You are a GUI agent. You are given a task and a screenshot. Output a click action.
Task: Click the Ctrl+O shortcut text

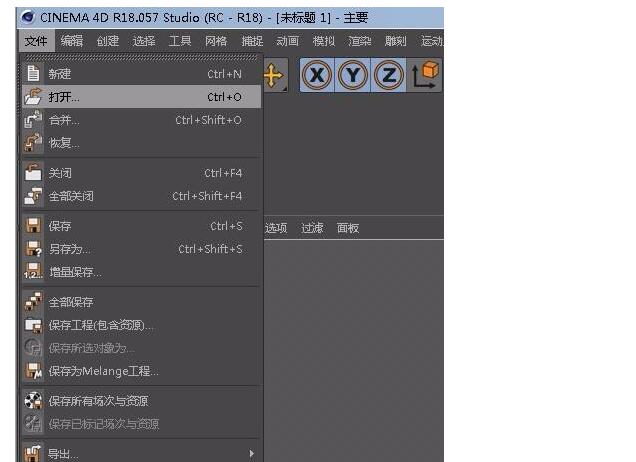point(224,97)
